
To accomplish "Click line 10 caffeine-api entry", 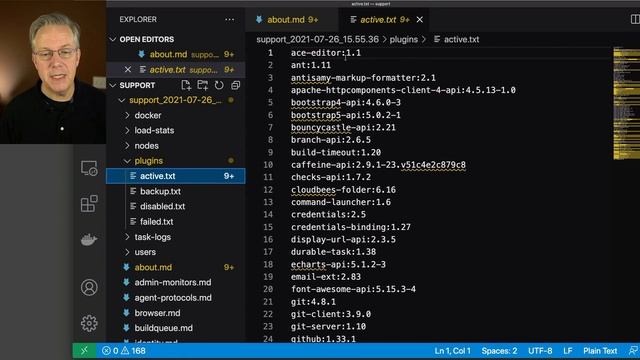I will 378,165.
